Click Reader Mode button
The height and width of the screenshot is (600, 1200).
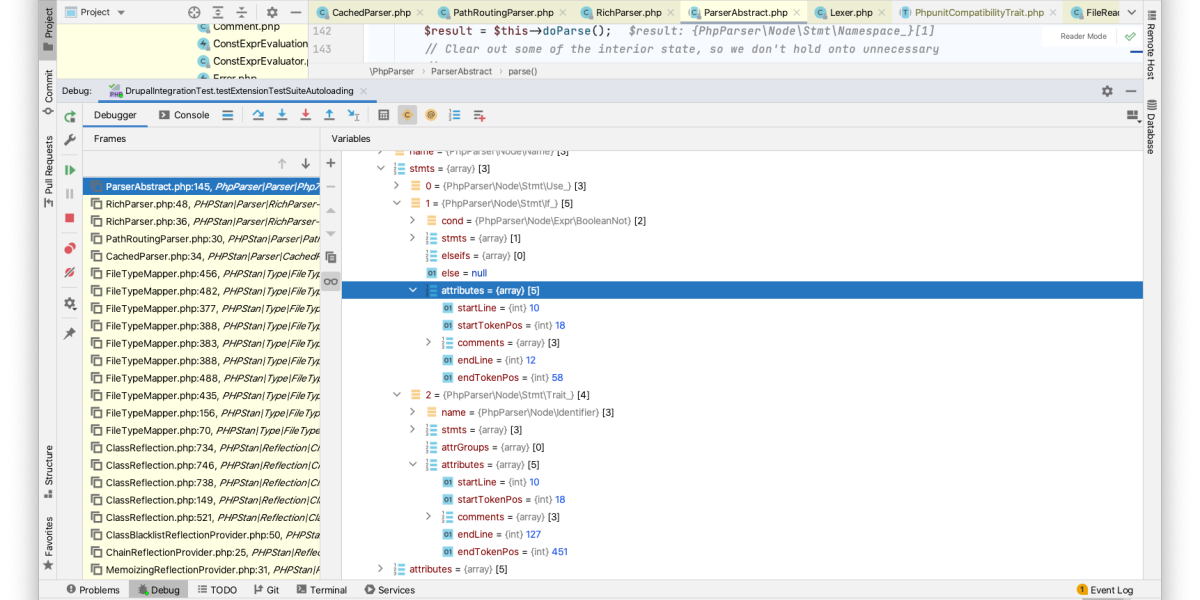[x=1083, y=36]
